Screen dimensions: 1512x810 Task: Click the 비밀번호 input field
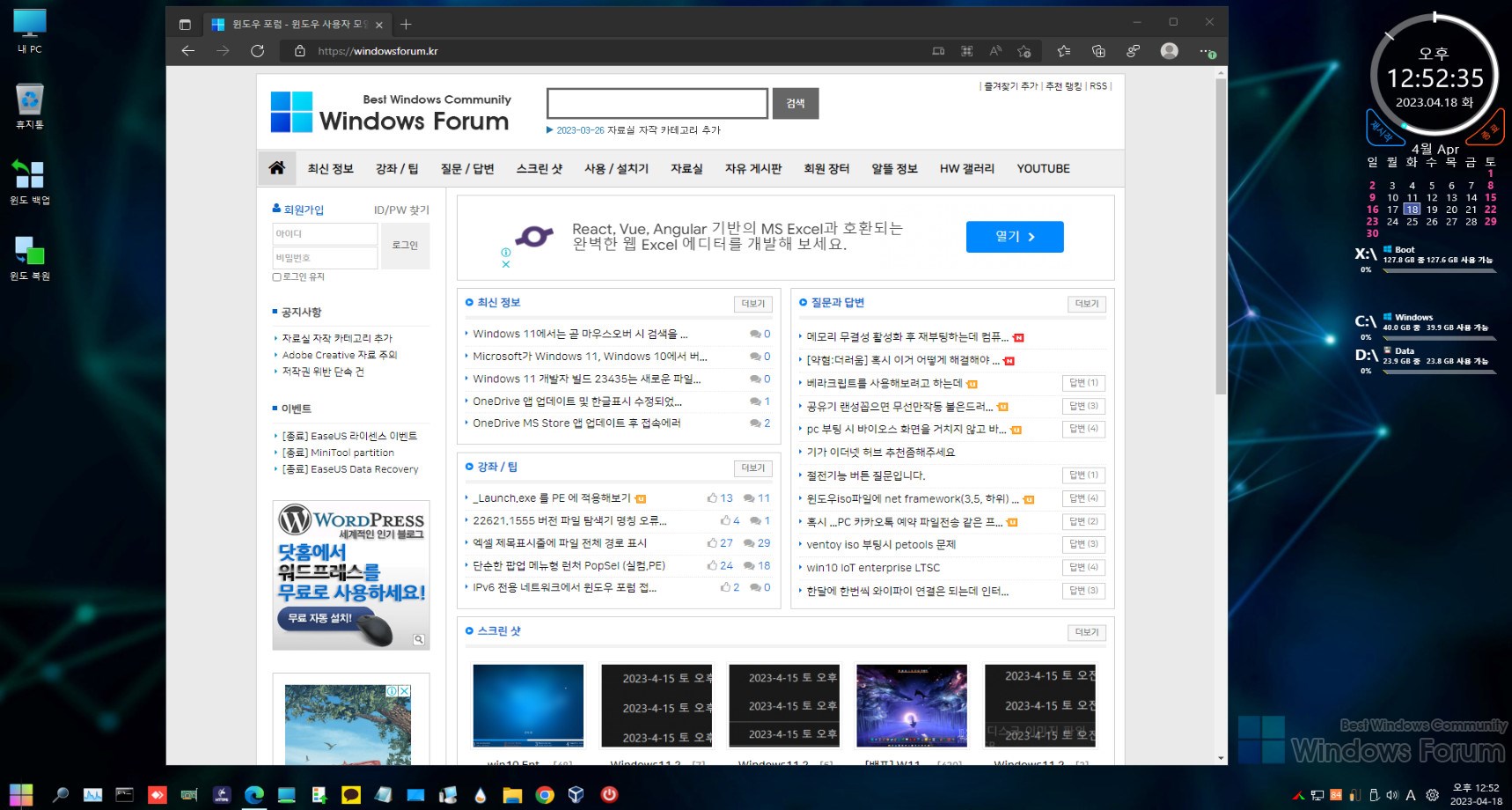(x=325, y=258)
